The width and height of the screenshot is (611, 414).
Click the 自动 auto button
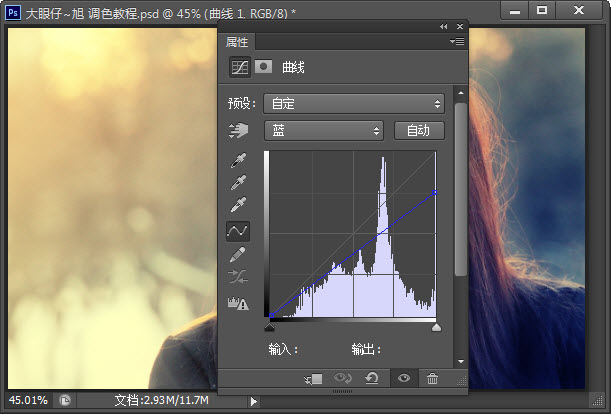(419, 131)
